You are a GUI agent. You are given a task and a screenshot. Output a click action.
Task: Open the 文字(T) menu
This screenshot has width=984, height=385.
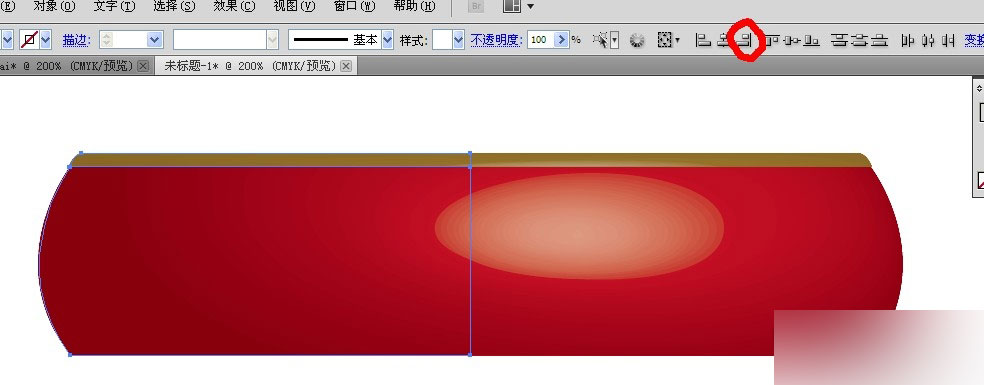point(114,6)
